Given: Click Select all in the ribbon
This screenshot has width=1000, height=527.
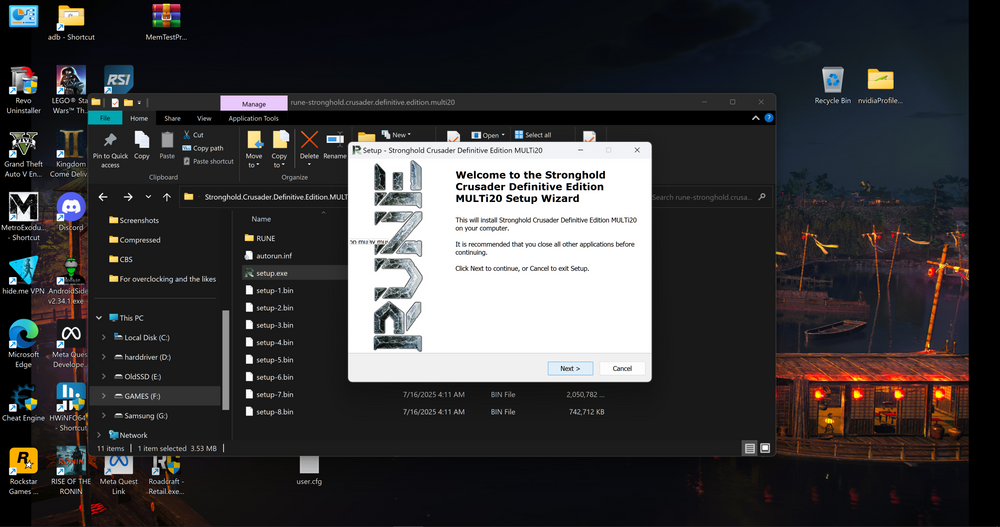Looking at the screenshot, I should (533, 135).
